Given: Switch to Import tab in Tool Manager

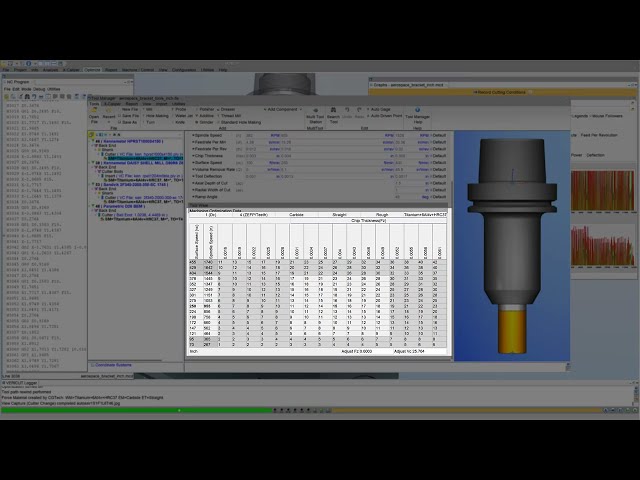Looking at the screenshot, I should tap(162, 104).
